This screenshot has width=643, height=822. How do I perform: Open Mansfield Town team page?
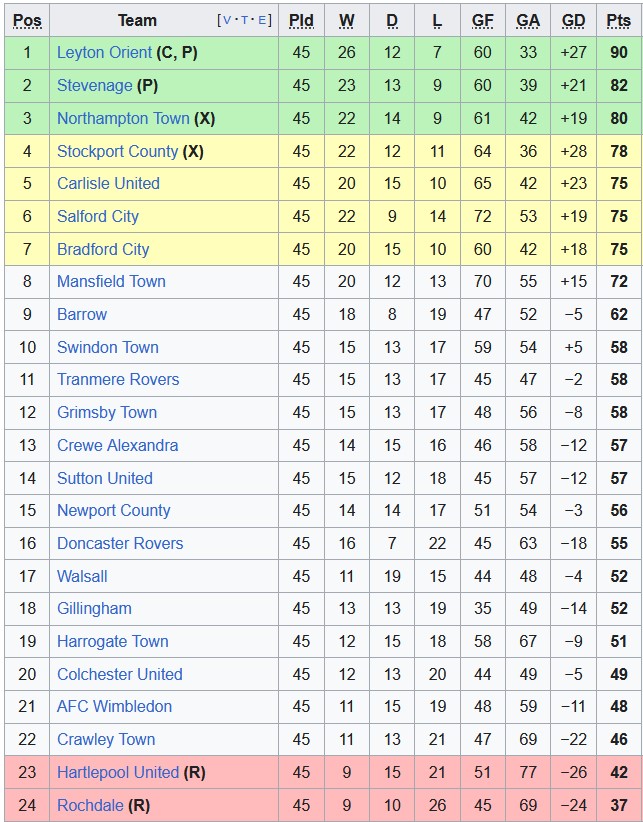(111, 281)
